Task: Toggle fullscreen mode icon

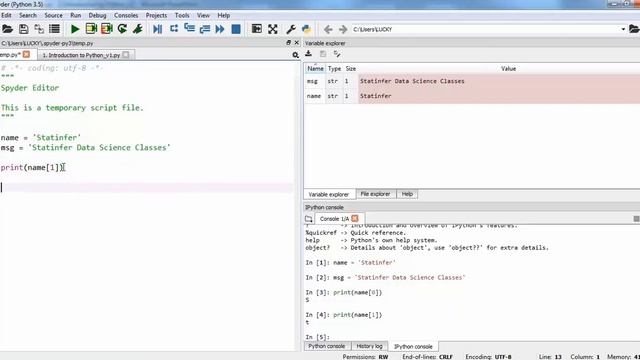Action: (x=273, y=29)
